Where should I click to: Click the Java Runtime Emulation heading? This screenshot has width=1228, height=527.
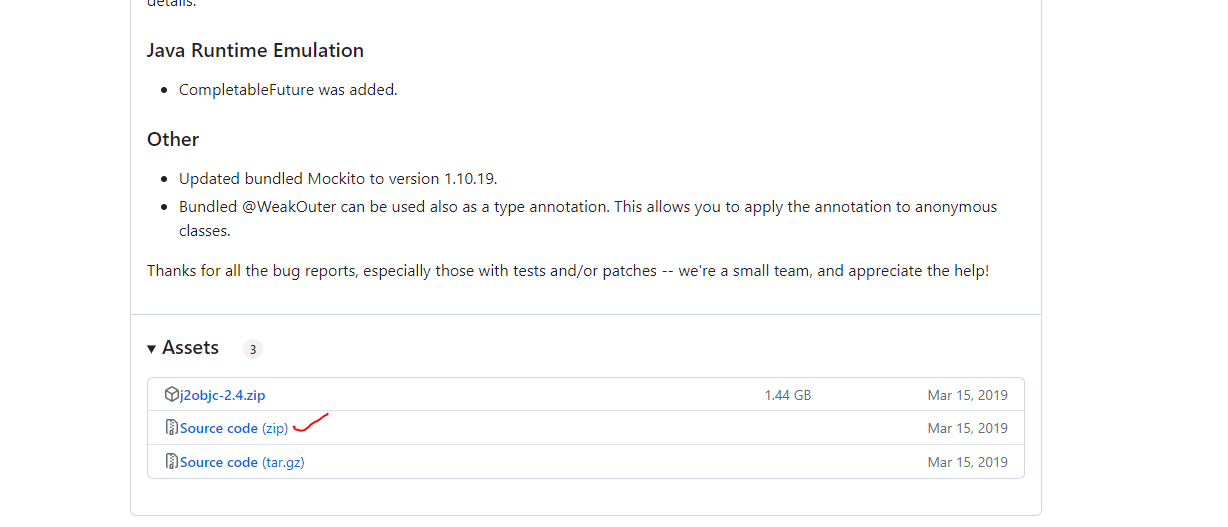coord(255,50)
